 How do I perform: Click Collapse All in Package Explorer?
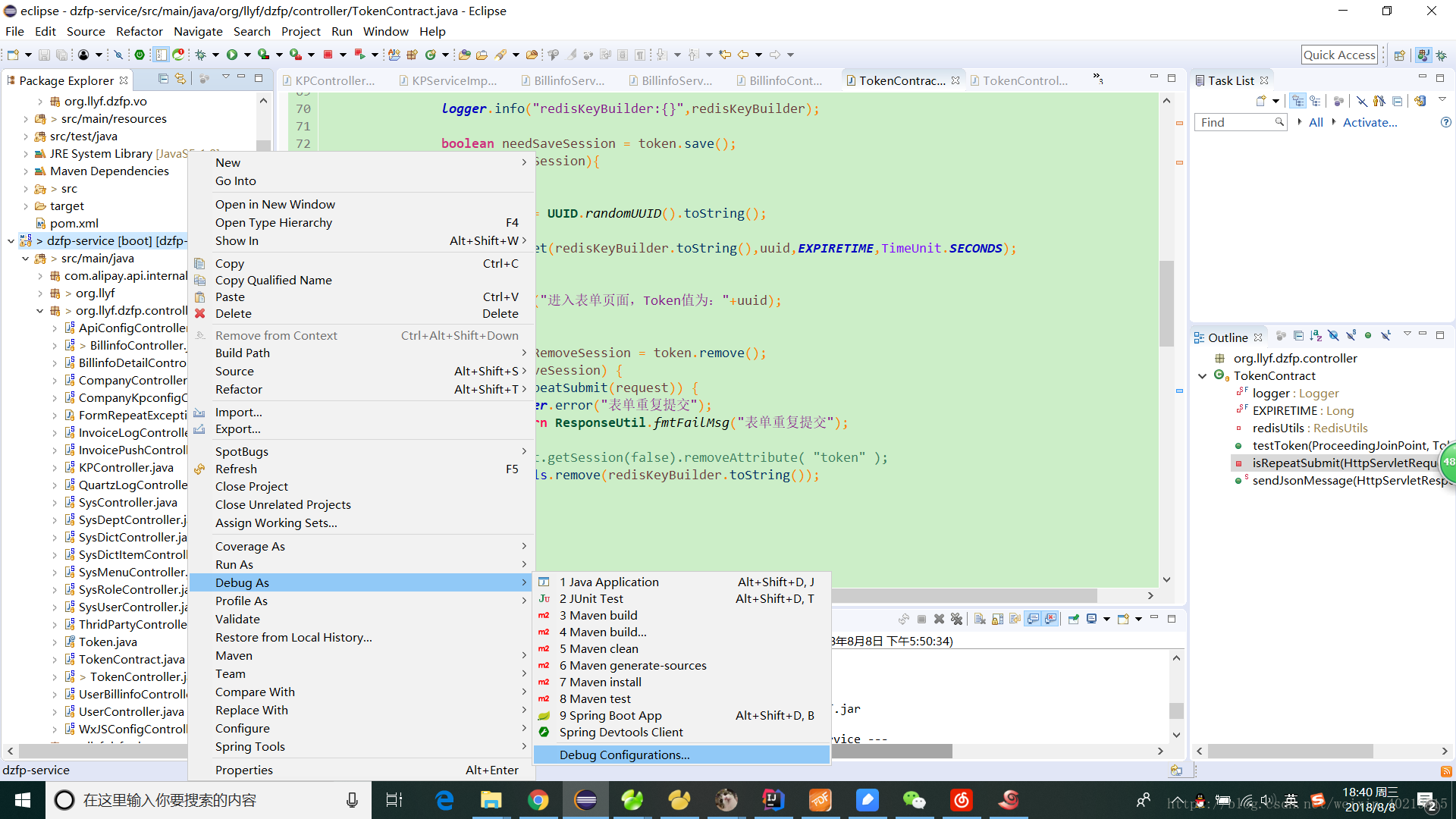(163, 79)
